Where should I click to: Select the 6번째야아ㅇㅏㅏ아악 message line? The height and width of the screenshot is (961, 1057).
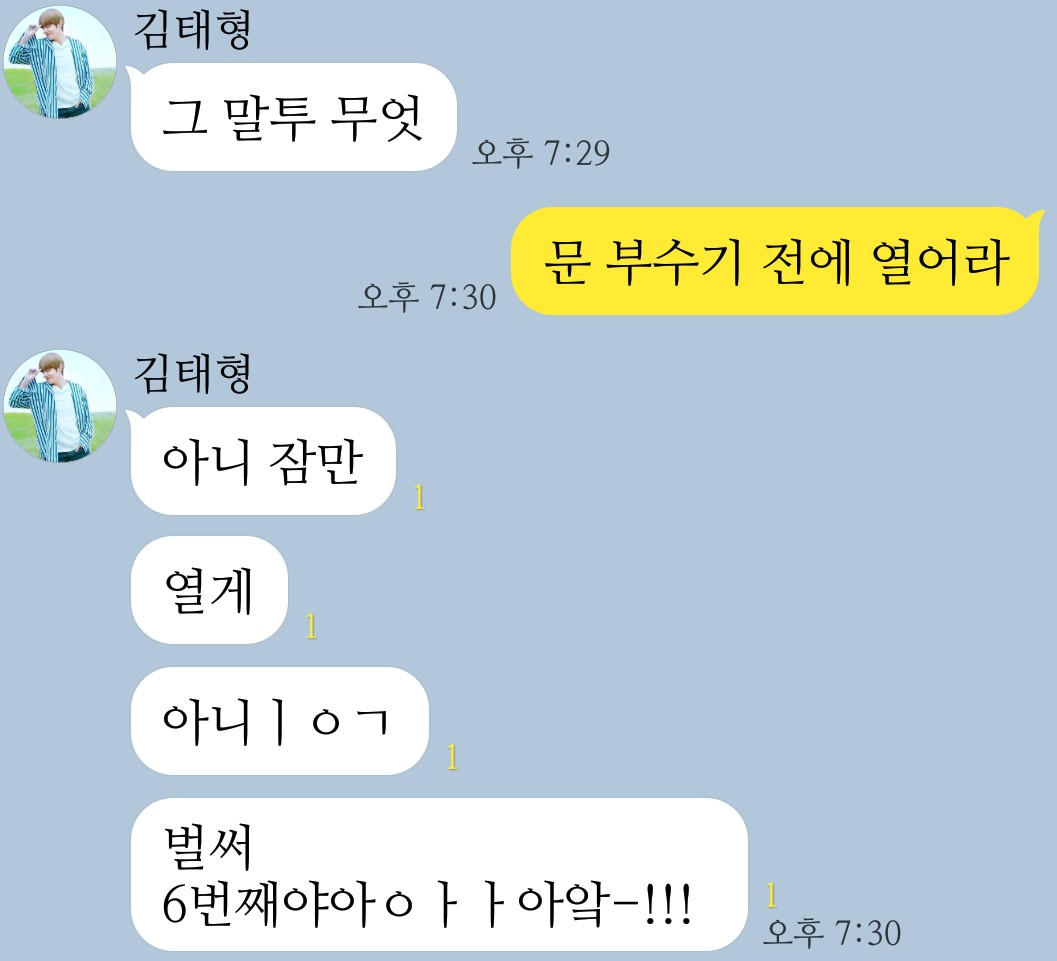click(x=427, y=905)
